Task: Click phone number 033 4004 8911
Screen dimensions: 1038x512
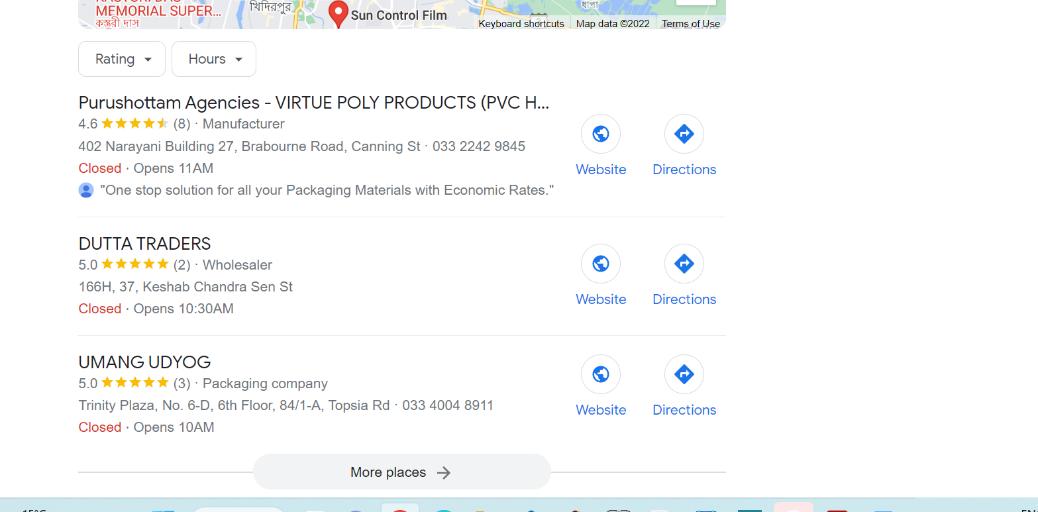Action: click(x=448, y=405)
